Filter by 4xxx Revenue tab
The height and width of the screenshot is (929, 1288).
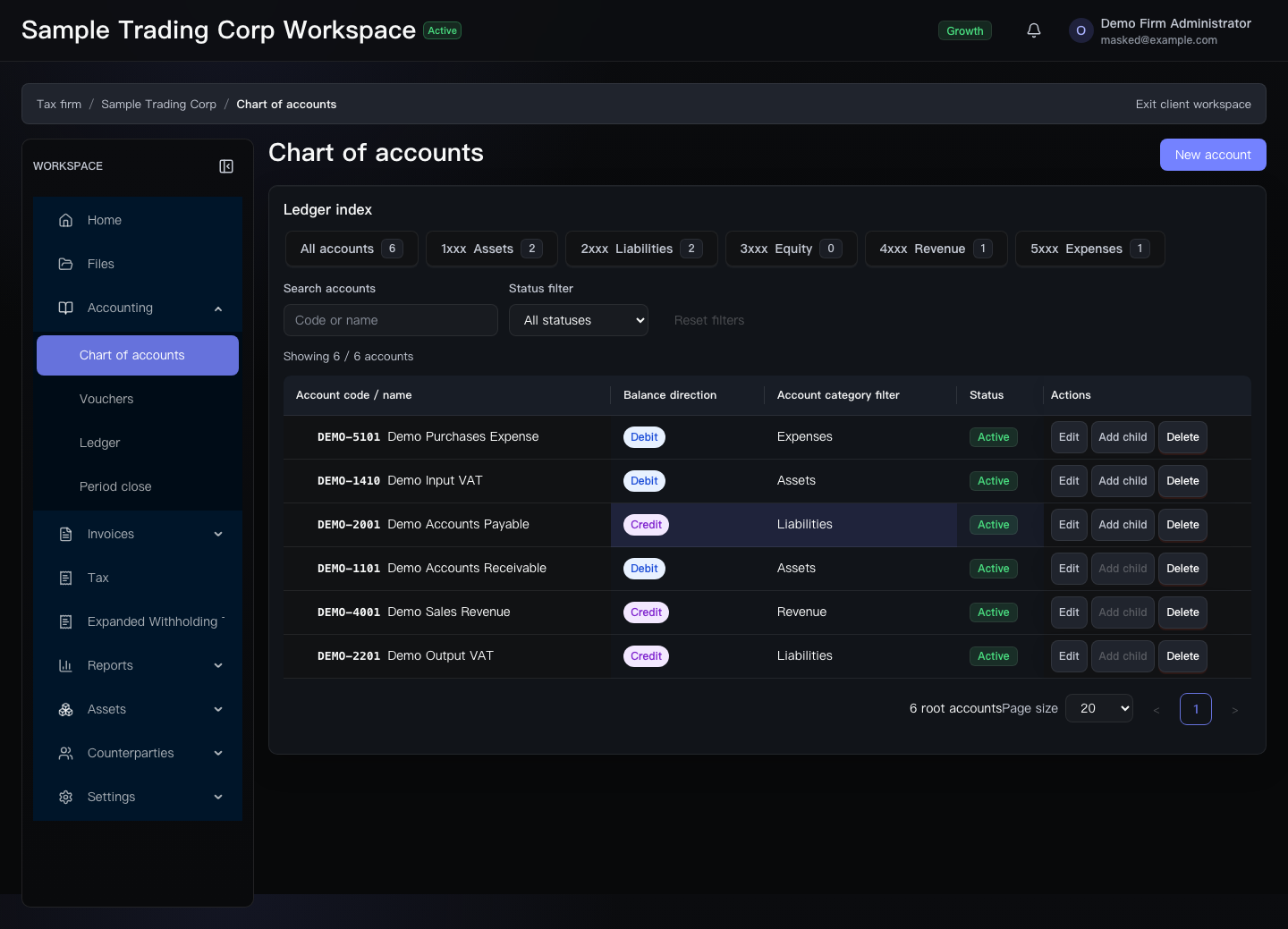coord(936,249)
